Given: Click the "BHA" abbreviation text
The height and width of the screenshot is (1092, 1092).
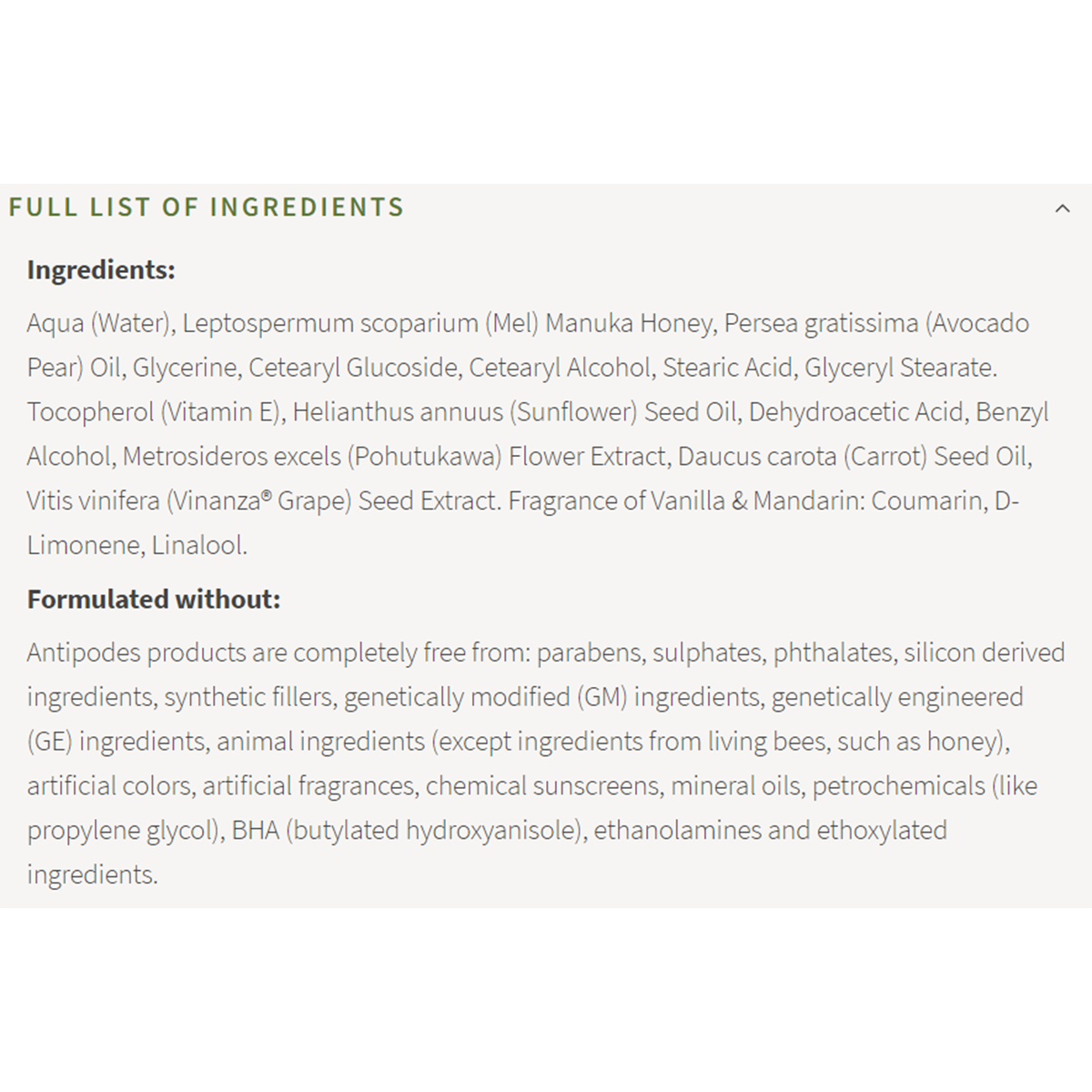Looking at the screenshot, I should coord(256,830).
